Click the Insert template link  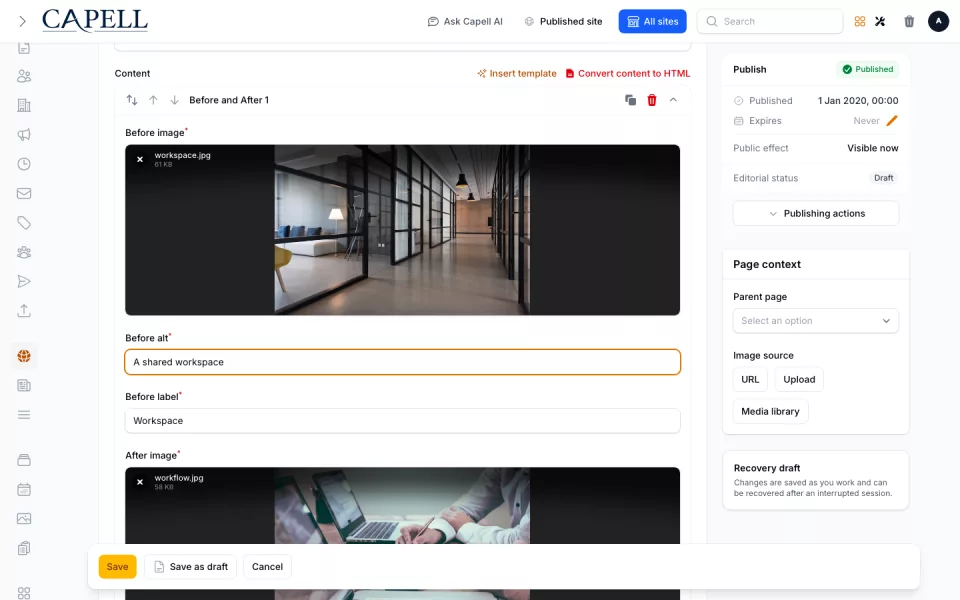pos(517,73)
